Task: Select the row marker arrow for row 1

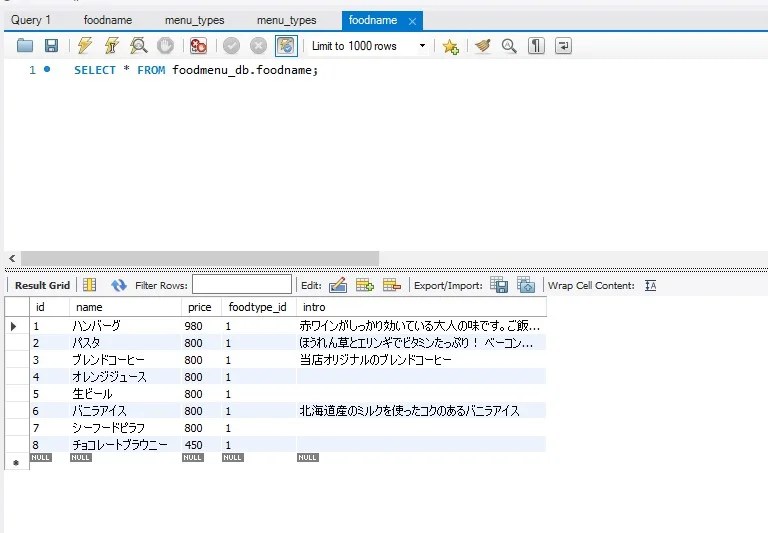Action: 14,326
